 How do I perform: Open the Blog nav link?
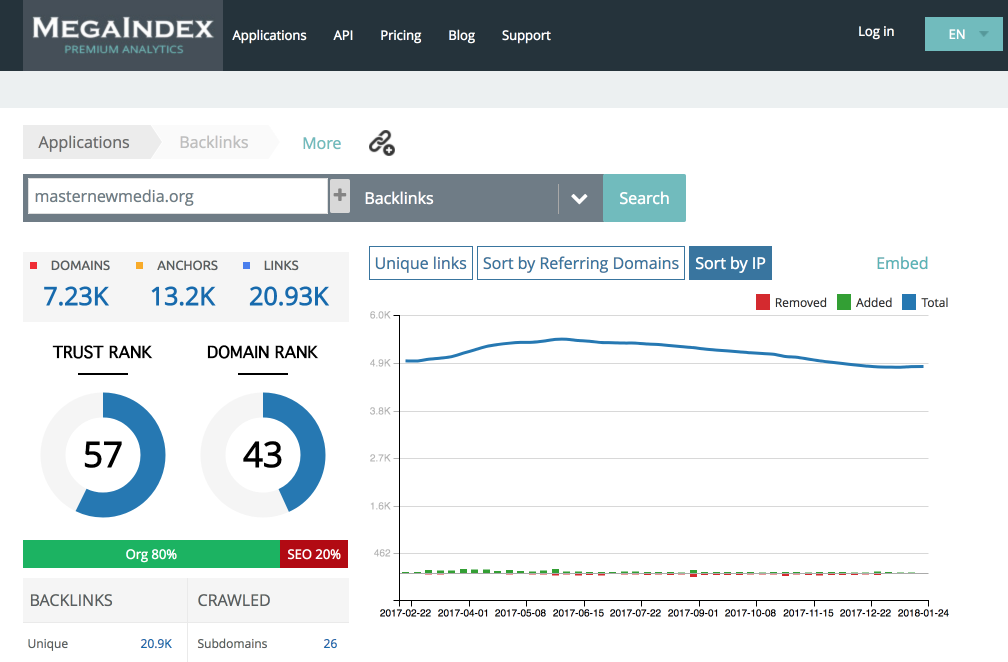pyautogui.click(x=462, y=35)
